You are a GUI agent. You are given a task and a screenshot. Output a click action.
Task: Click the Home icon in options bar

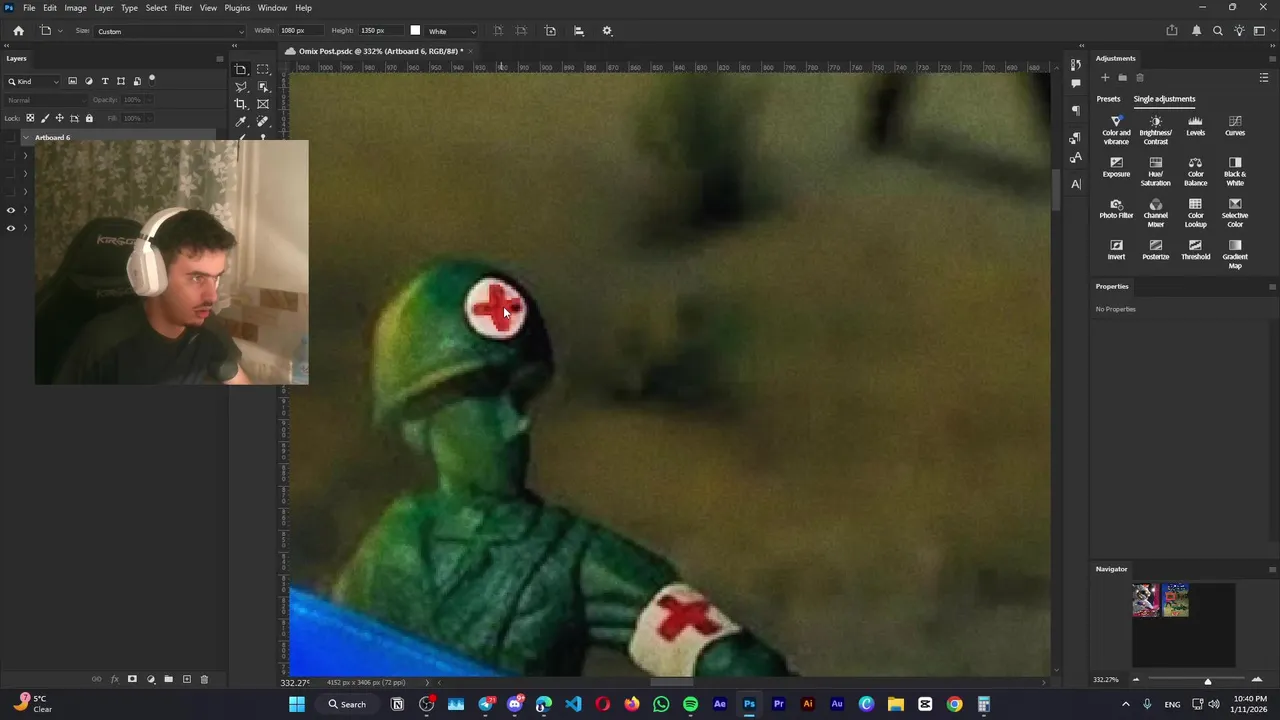coord(18,31)
